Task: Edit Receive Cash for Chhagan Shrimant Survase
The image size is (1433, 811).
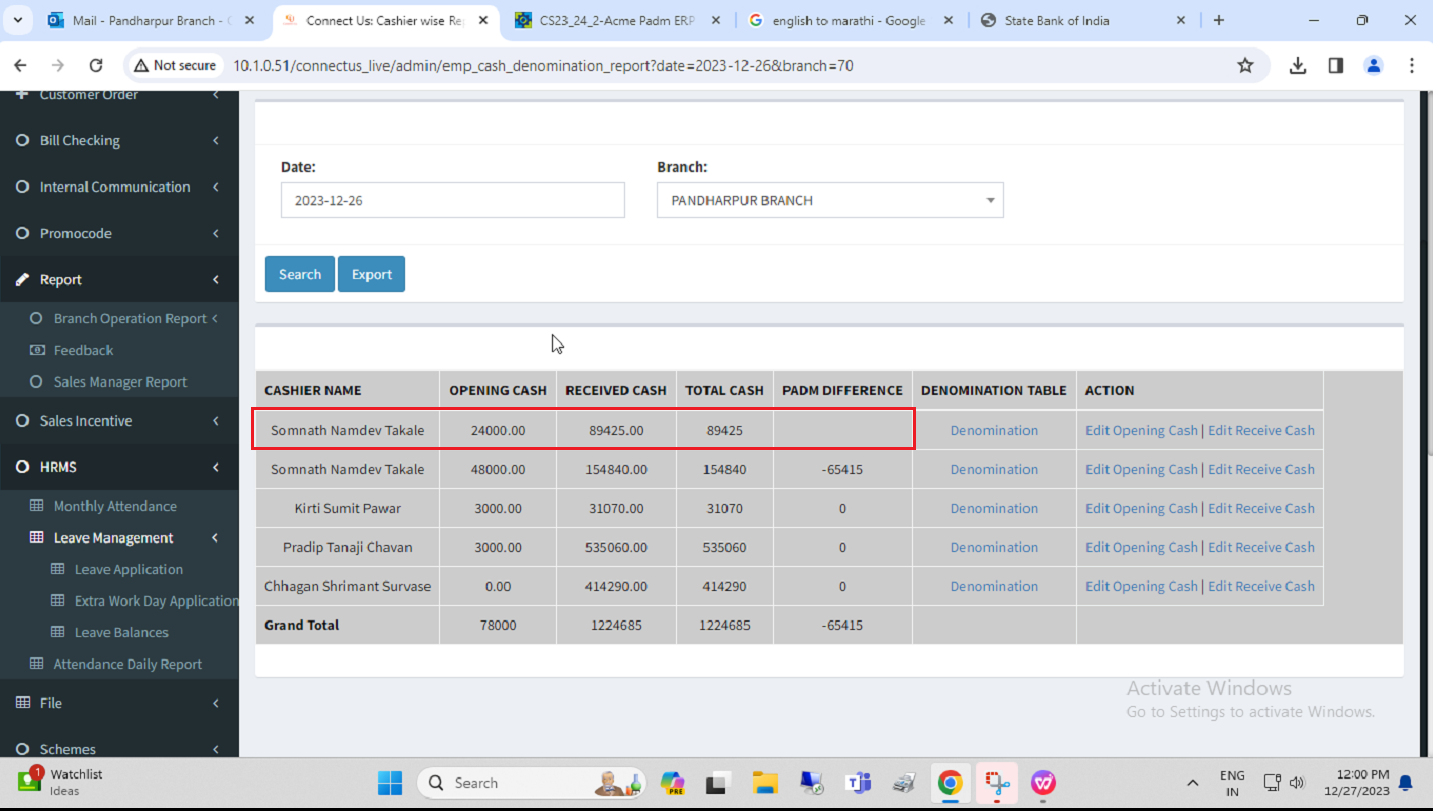Action: pos(1261,586)
